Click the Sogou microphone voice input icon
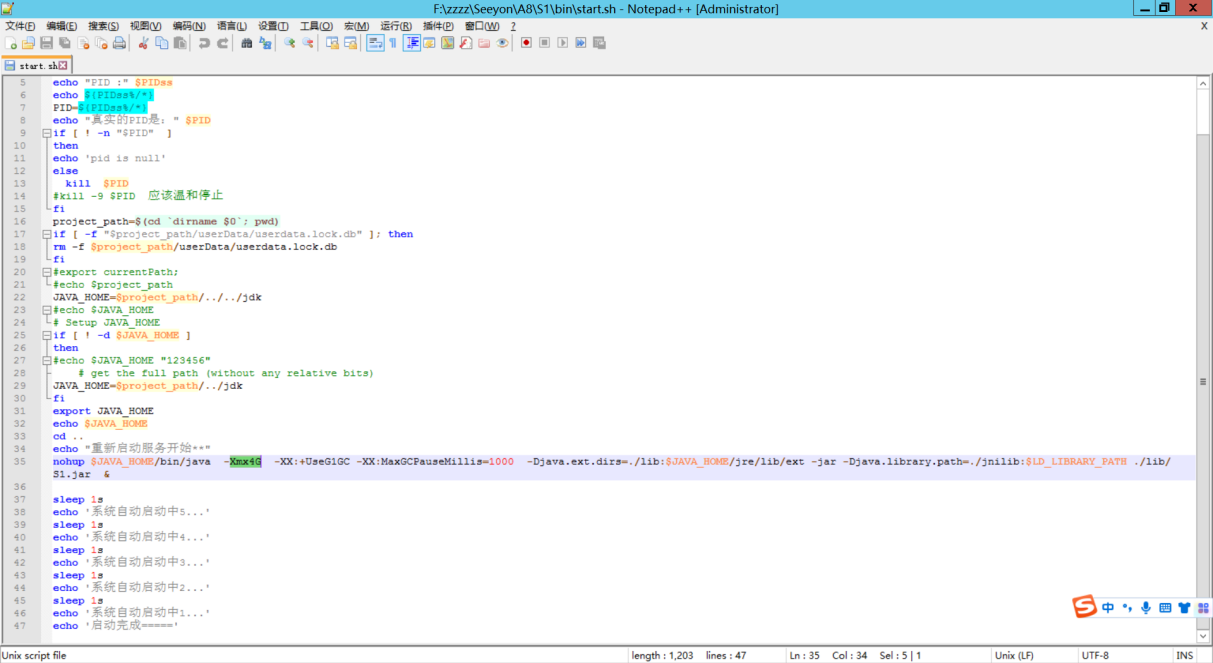This screenshot has height=663, width=1213. click(1145, 608)
